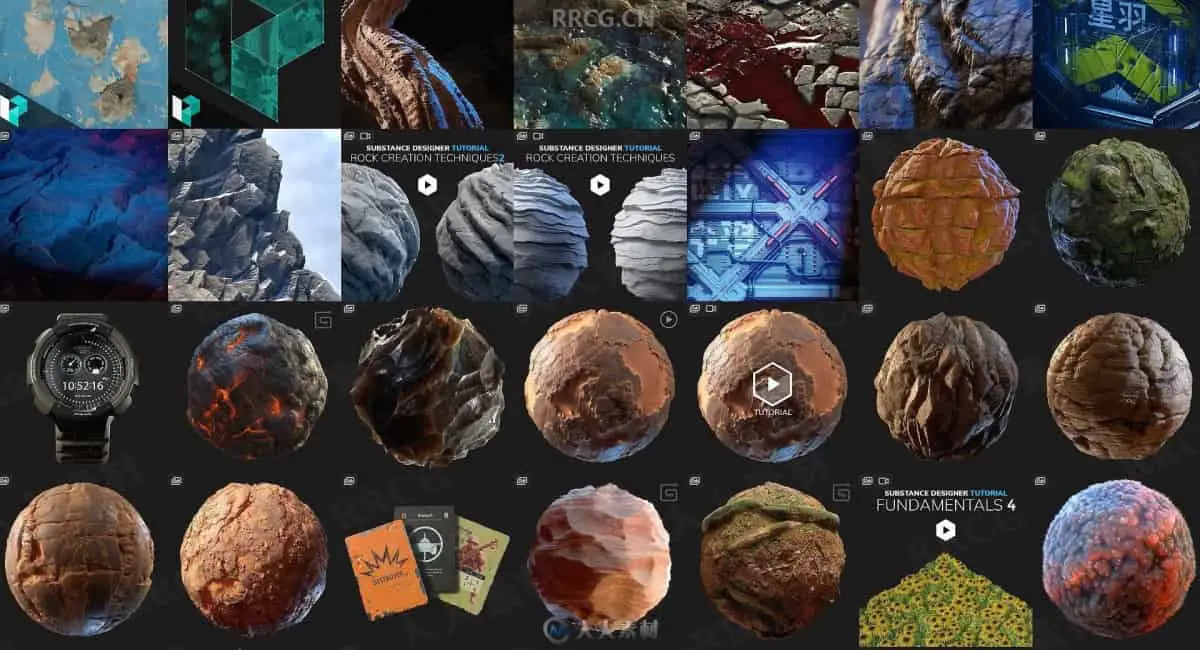The width and height of the screenshot is (1200, 650).
Task: Click the G logo beside mossy mound sphere
Action: (x=841, y=491)
